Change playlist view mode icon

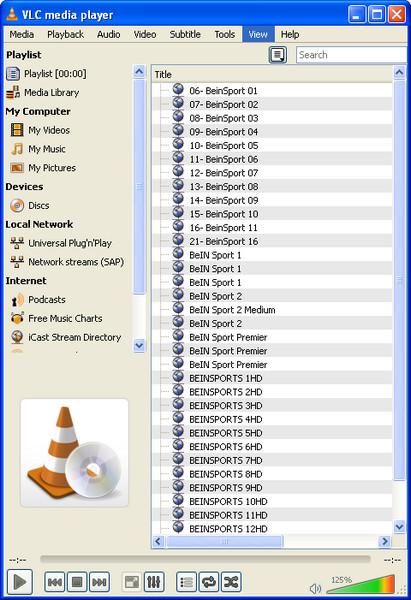[x=277, y=55]
